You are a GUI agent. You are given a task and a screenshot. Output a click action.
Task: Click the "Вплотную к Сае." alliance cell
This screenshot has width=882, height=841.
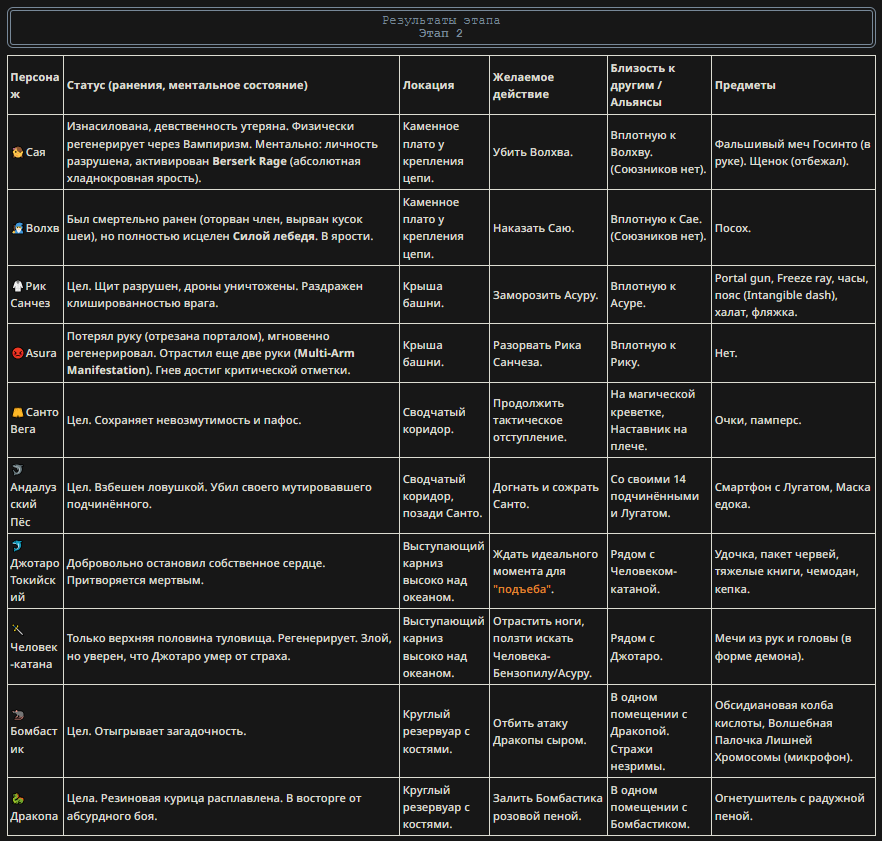click(658, 228)
